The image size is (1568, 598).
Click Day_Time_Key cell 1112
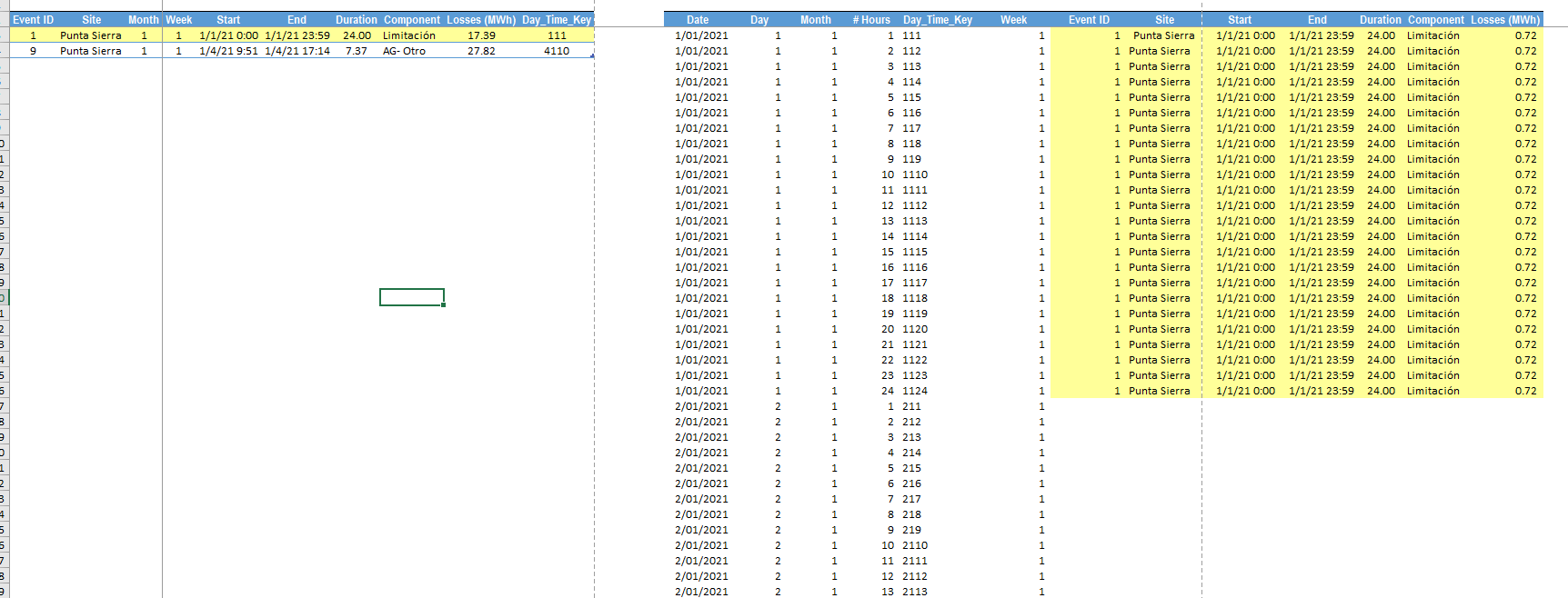[915, 205]
